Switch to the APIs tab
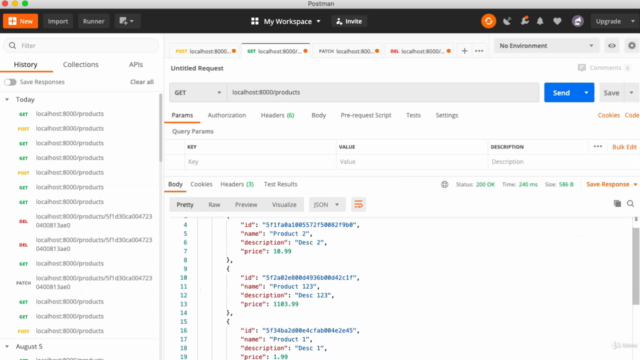 point(136,64)
